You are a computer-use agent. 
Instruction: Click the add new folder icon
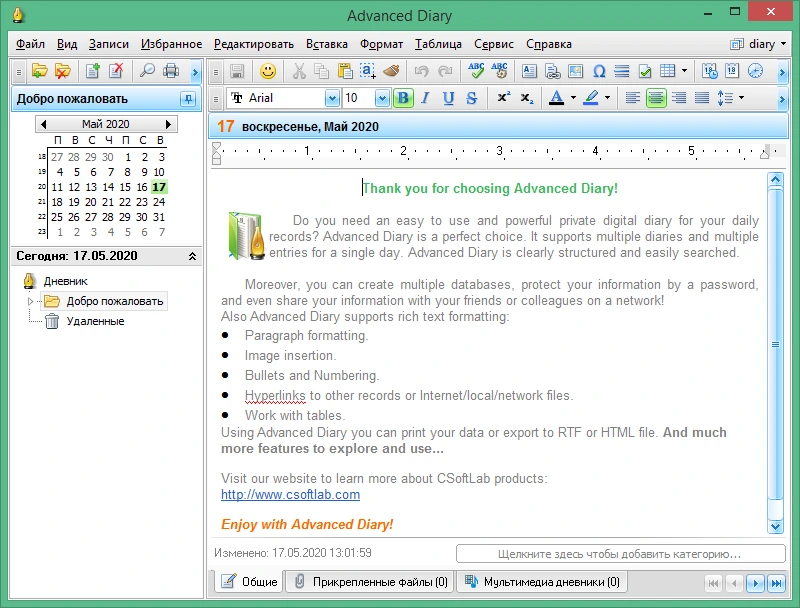coord(39,71)
